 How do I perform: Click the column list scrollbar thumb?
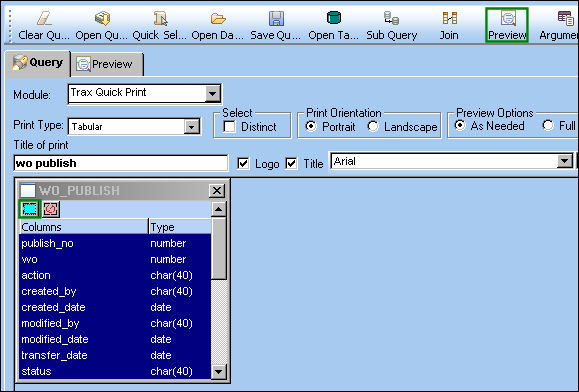(x=218, y=248)
